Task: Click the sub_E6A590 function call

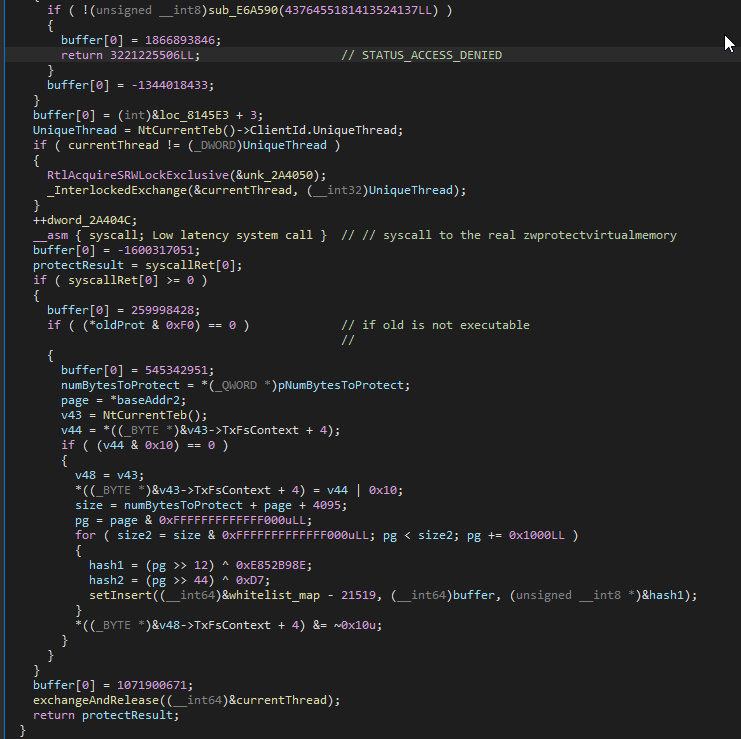Action: [x=243, y=10]
